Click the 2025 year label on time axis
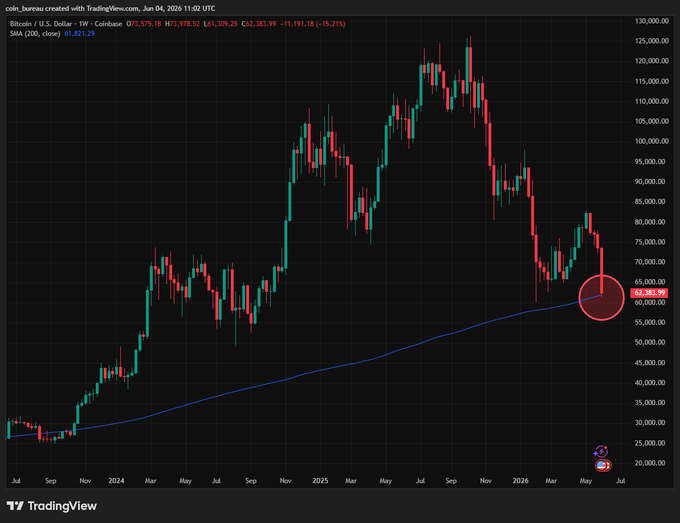This screenshot has width=680, height=523. point(320,481)
